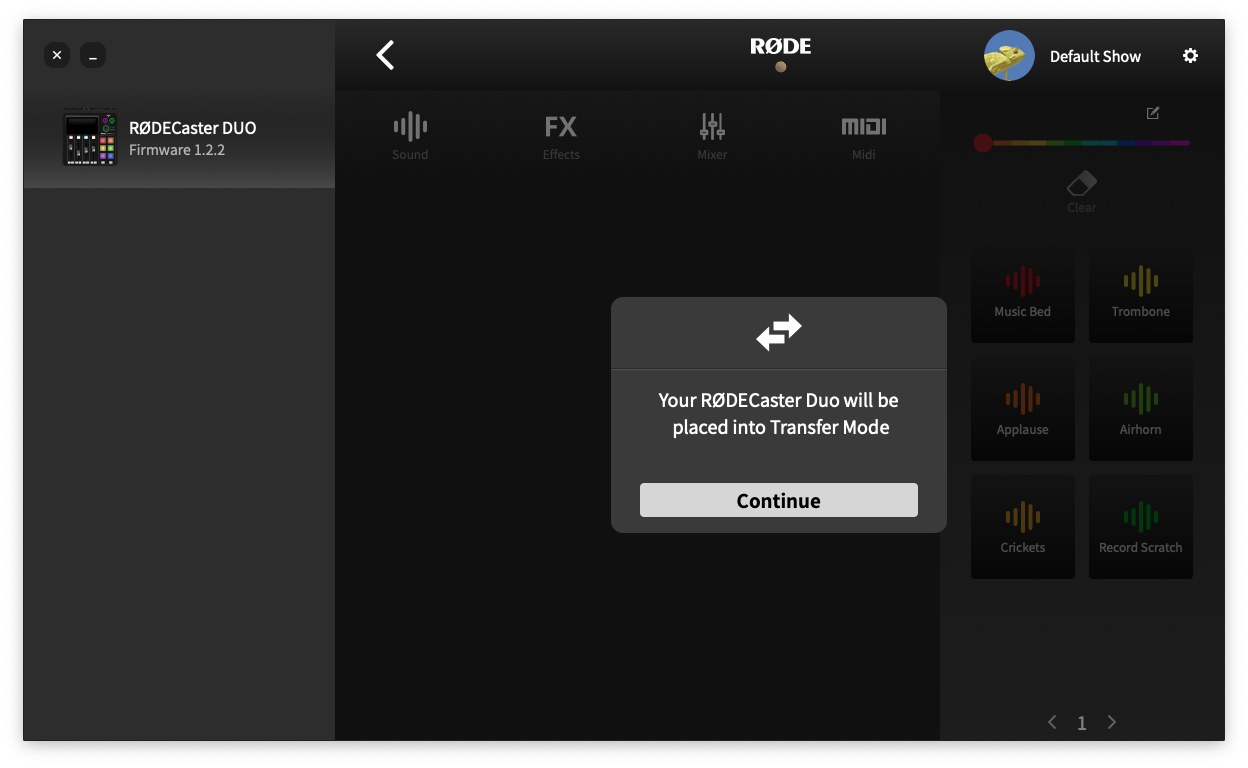Go to previous pad page
This screenshot has height=768, width=1248.
(1052, 722)
